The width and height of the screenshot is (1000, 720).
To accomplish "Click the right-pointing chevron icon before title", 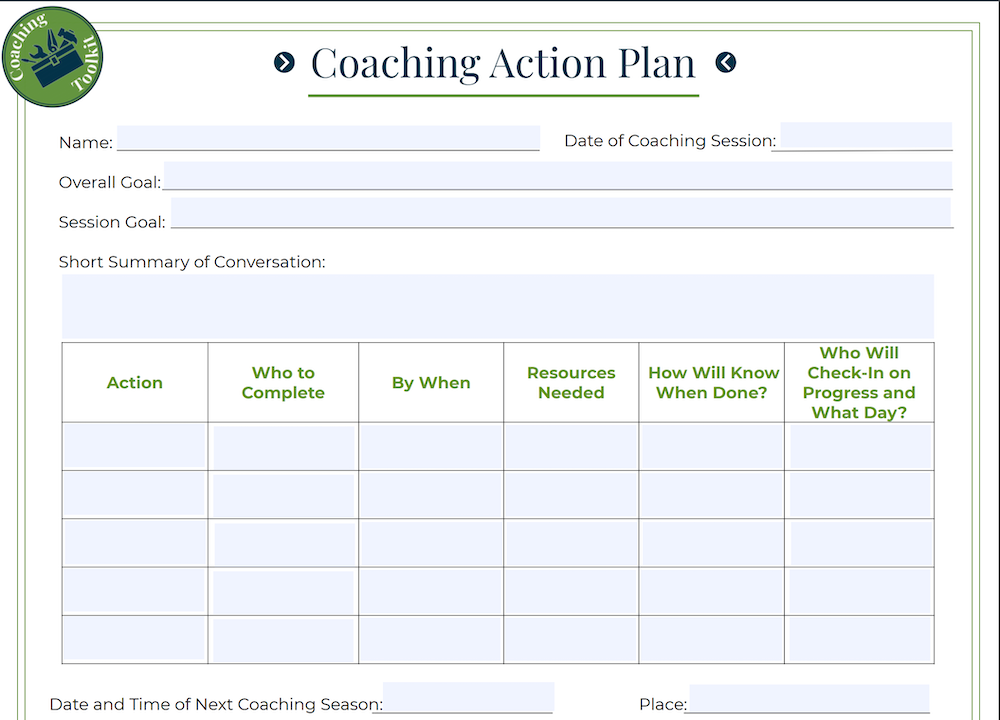I will pyautogui.click(x=284, y=62).
